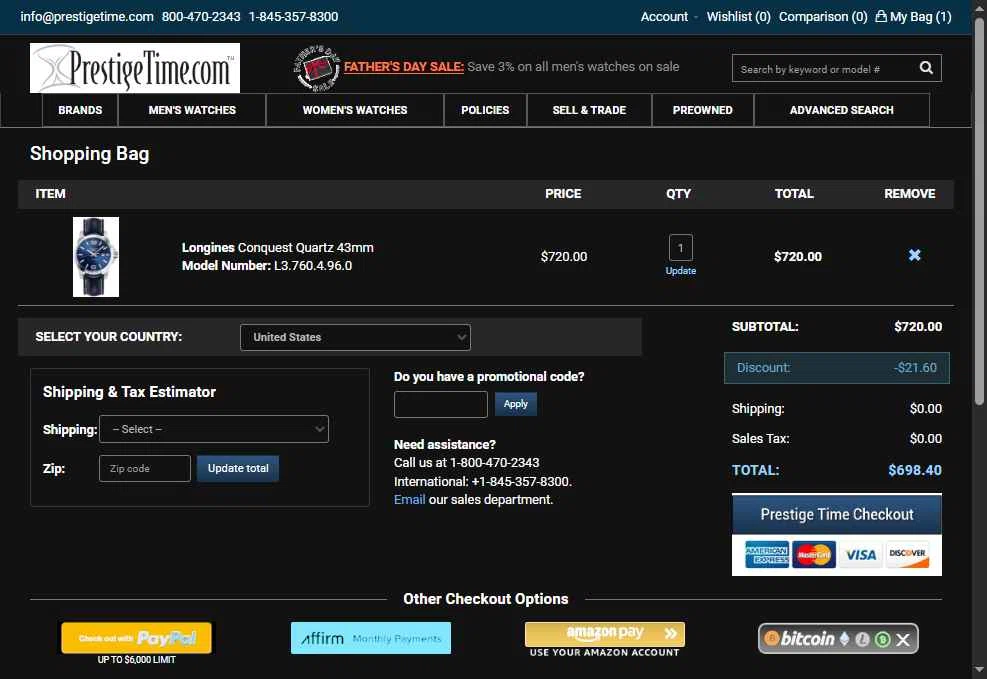Image resolution: width=987 pixels, height=679 pixels.
Task: Open the country selector dropdown
Action: pyautogui.click(x=355, y=337)
